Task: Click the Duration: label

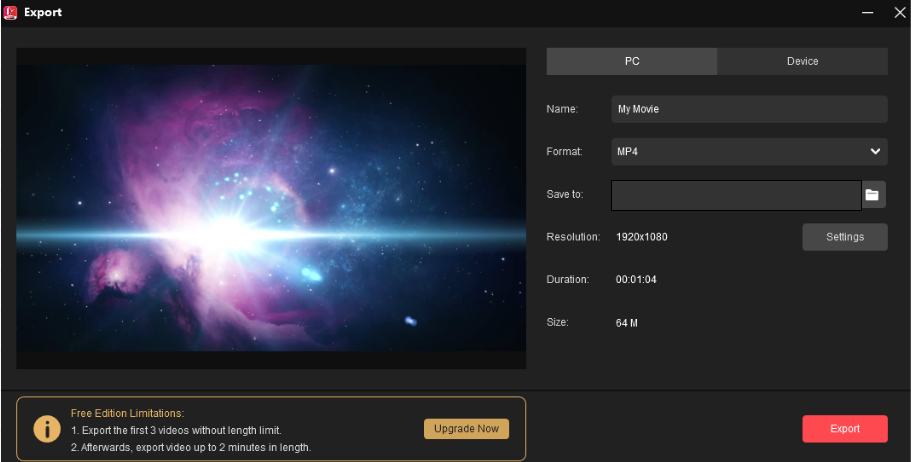Action: [x=568, y=280]
